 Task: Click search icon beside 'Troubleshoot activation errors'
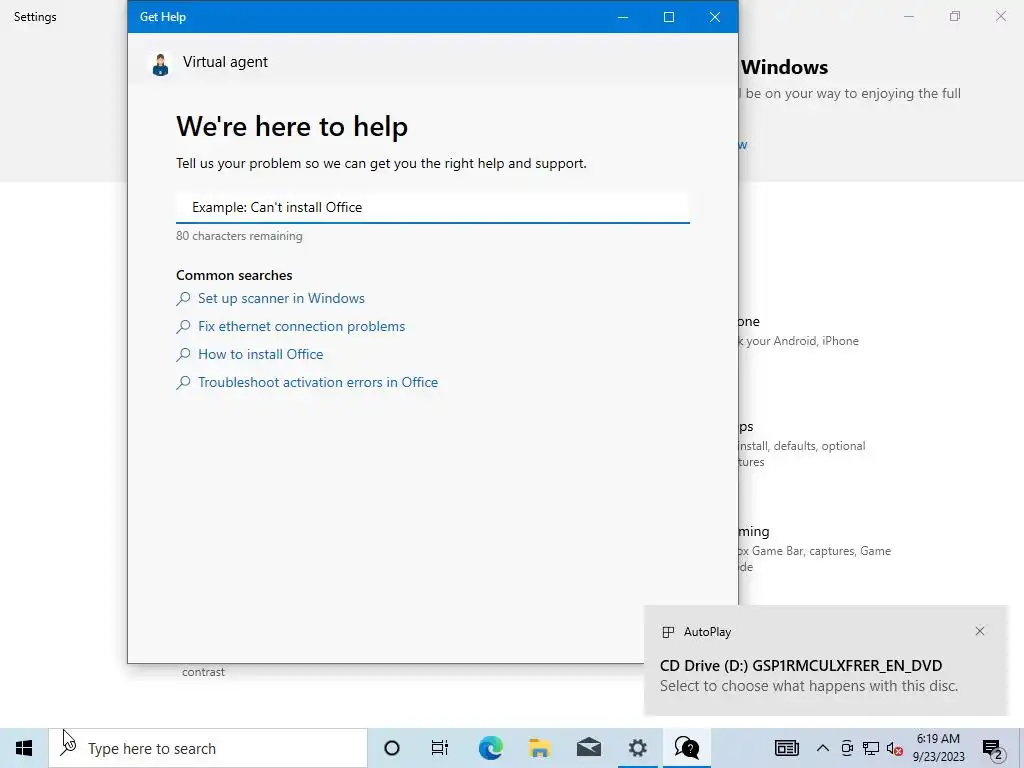pyautogui.click(x=184, y=383)
